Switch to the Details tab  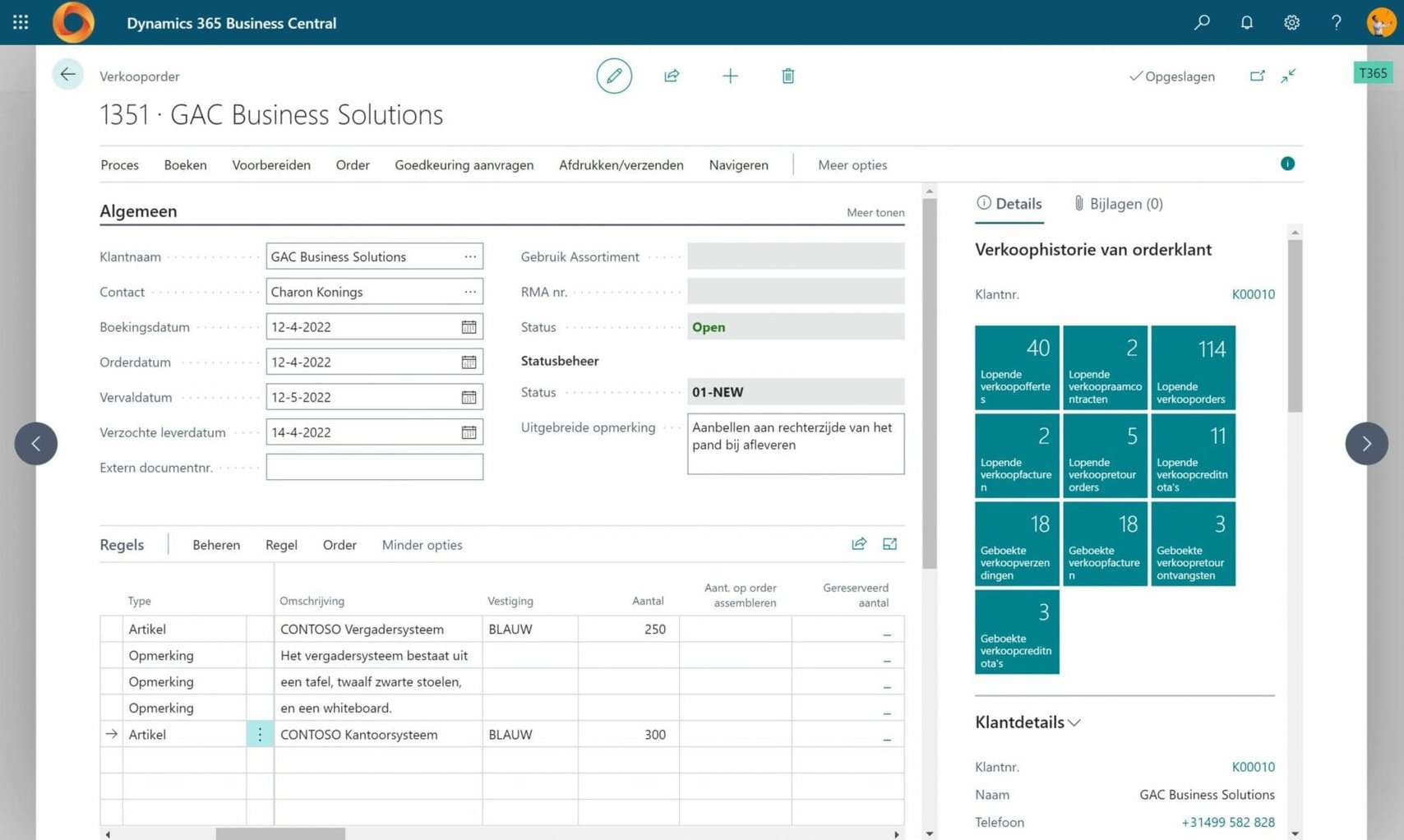(1009, 204)
